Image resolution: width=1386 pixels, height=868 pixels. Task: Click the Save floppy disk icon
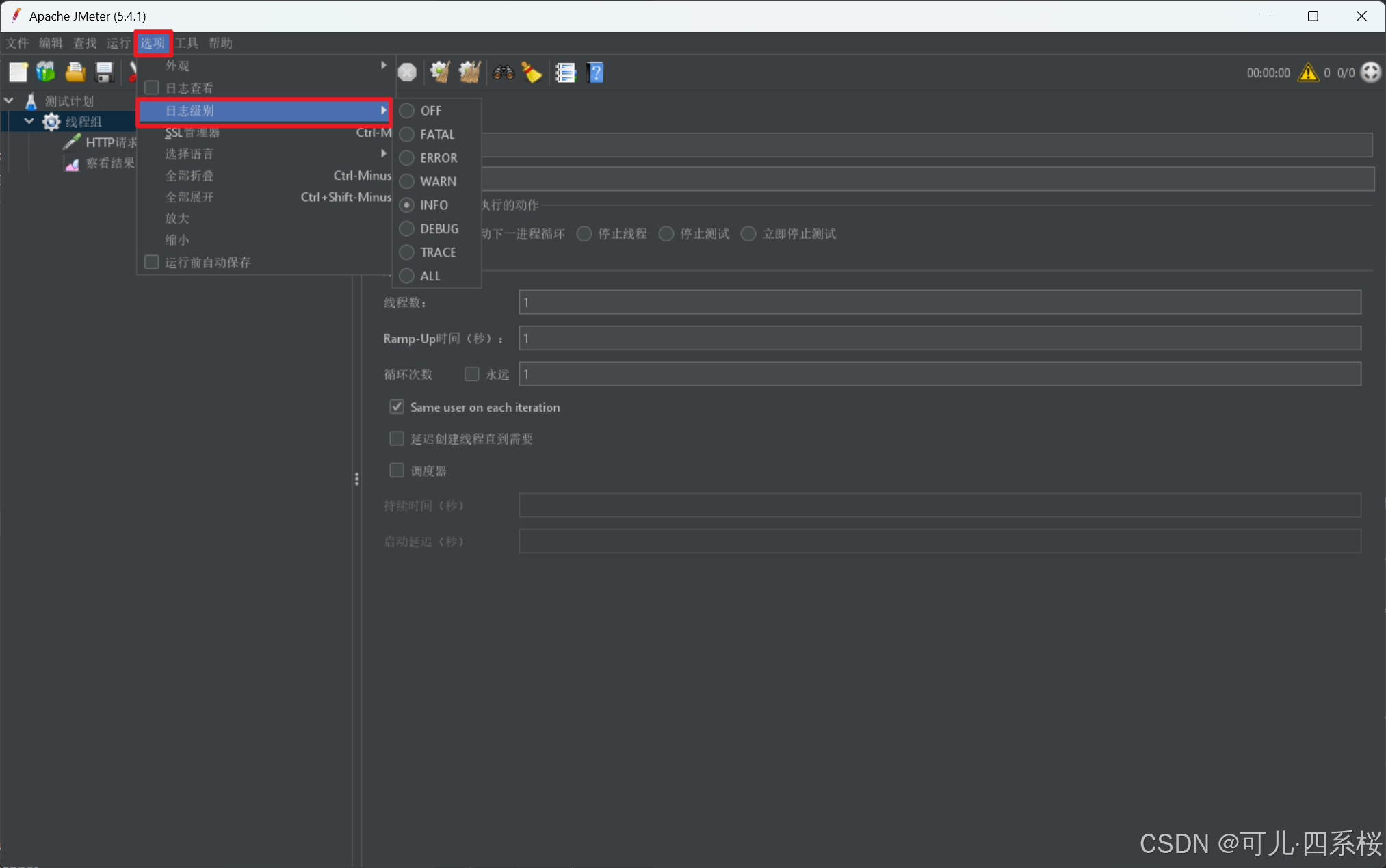tap(104, 72)
